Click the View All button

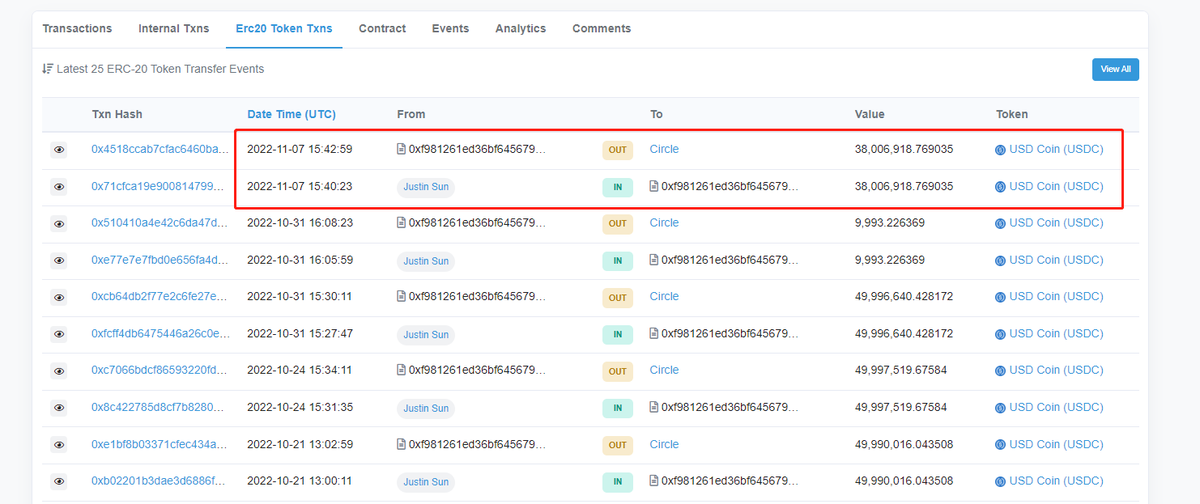[x=1115, y=69]
